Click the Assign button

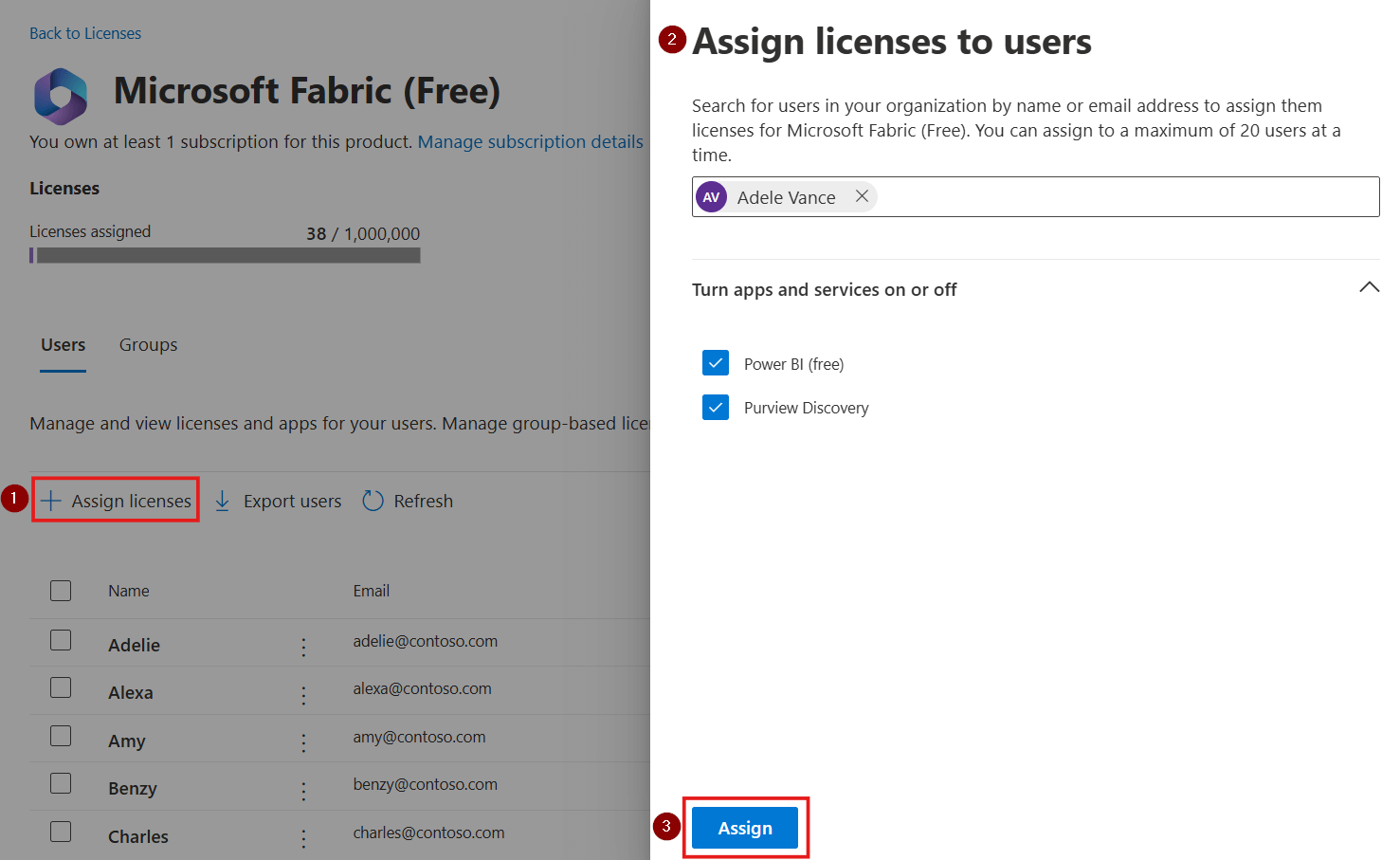click(x=745, y=827)
